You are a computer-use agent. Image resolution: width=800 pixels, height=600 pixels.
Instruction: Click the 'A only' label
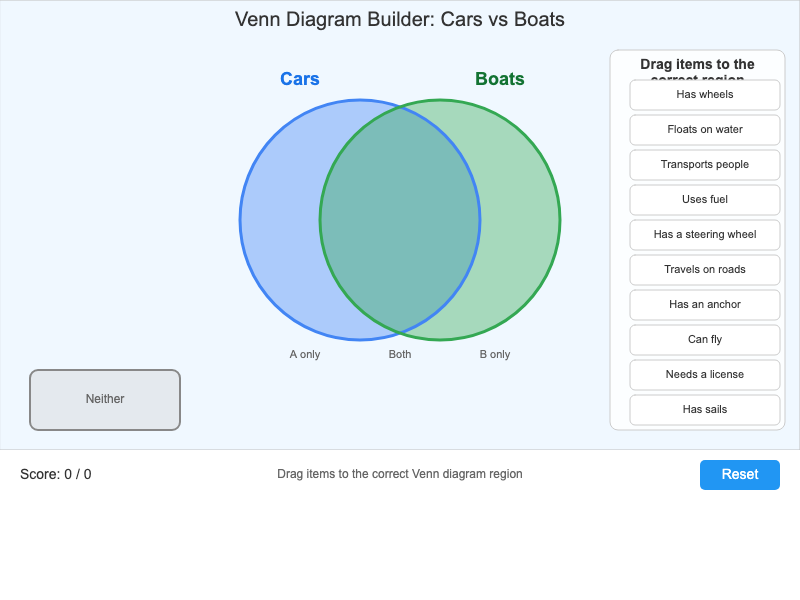click(304, 354)
